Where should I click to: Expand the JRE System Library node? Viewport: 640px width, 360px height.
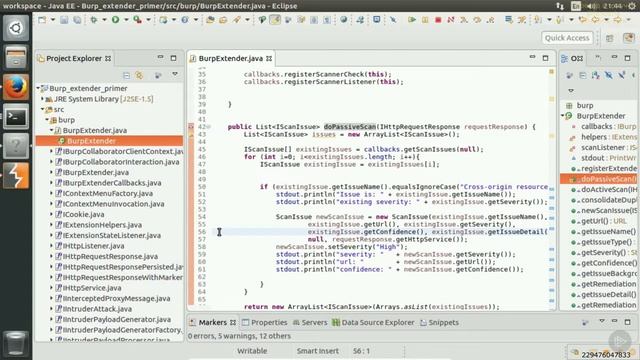42,99
